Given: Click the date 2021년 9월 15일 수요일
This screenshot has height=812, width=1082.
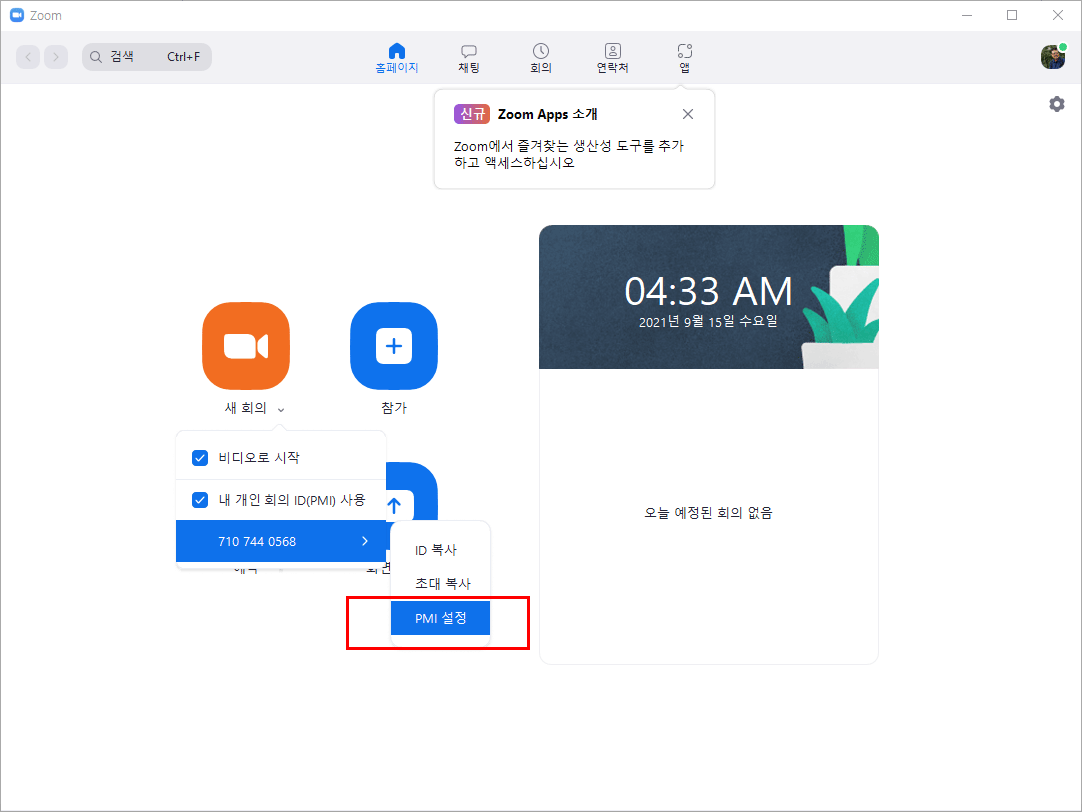Looking at the screenshot, I should (709, 321).
